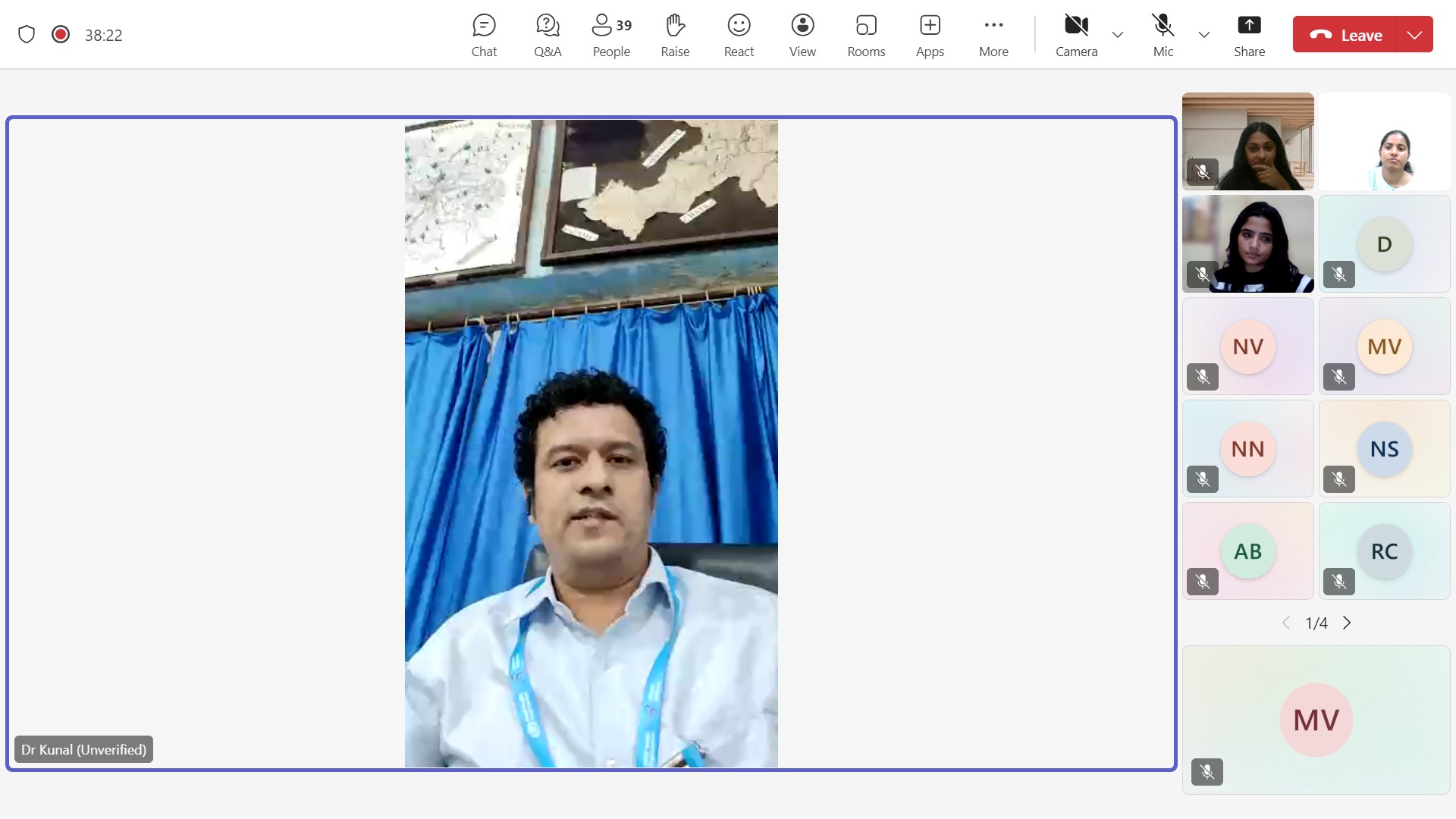1456x819 pixels.
Task: Expand Camera options dropdown arrow
Action: tap(1118, 35)
